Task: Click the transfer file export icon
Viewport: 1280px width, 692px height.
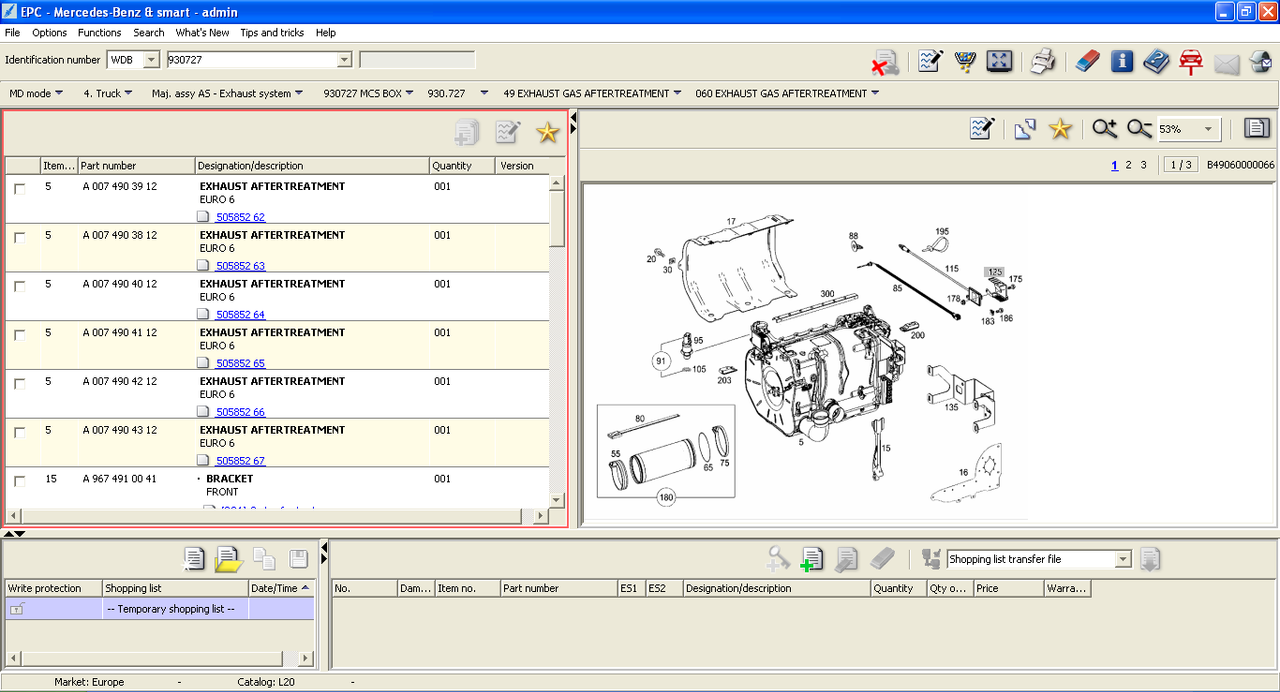Action: [1150, 559]
